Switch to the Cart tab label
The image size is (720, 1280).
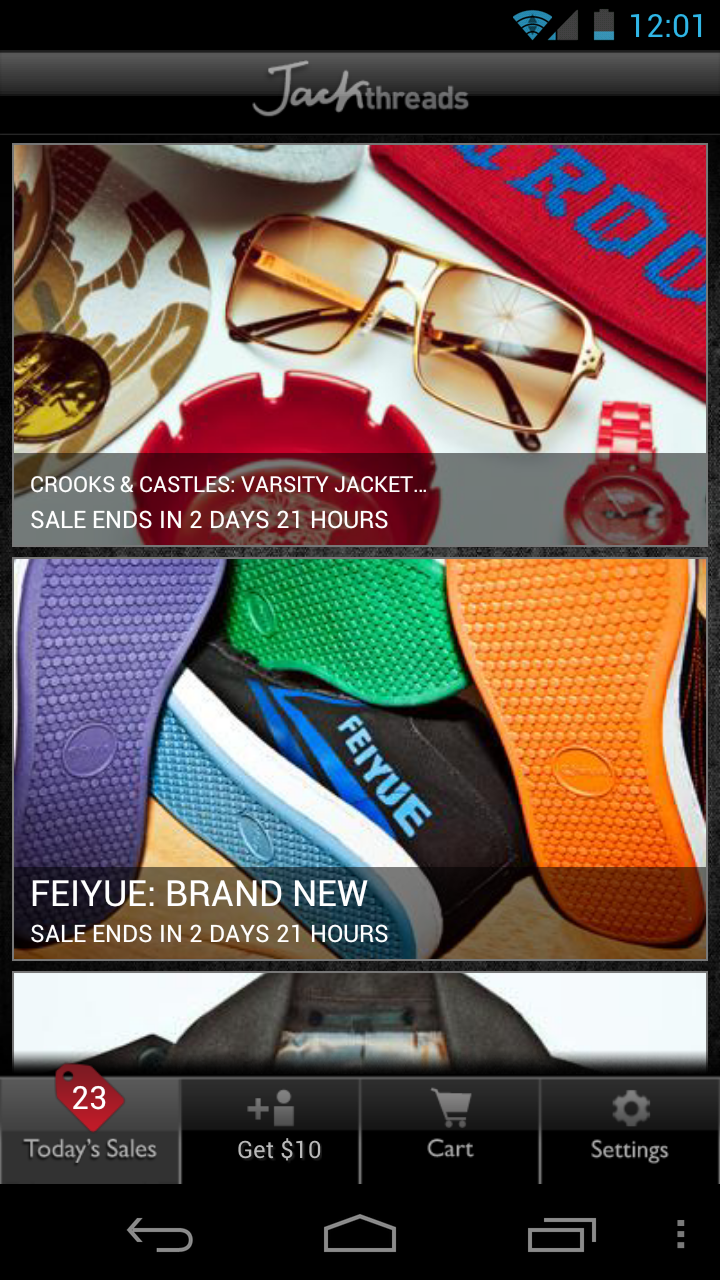point(450,1148)
